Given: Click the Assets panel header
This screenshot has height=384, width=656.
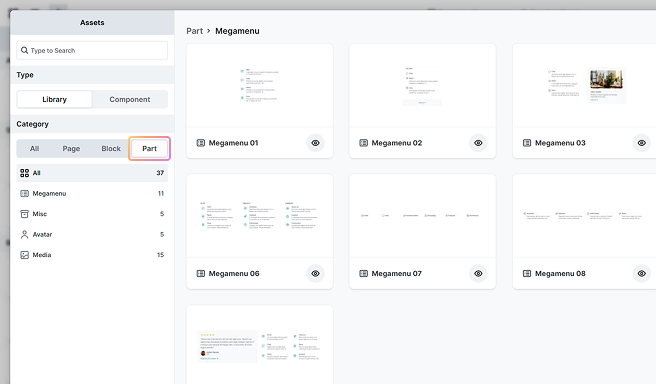Looking at the screenshot, I should click(x=92, y=23).
